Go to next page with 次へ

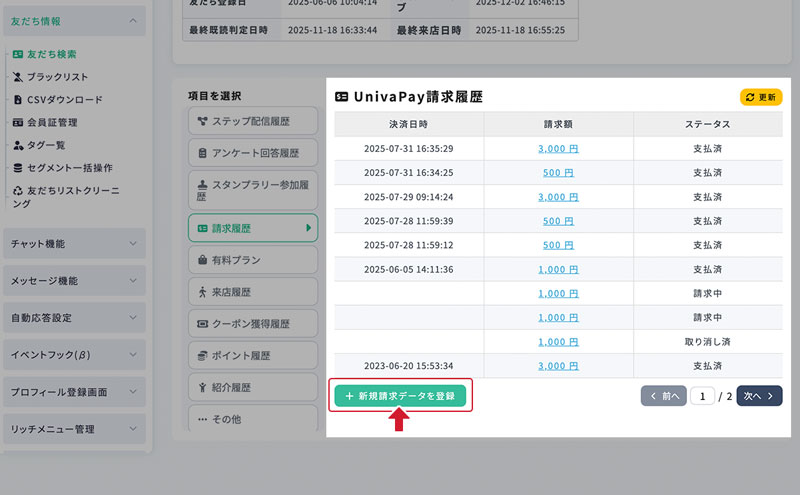tap(759, 396)
